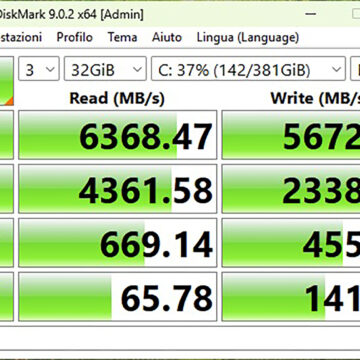
Task: Click the write result starting with 2338
Action: click(x=291, y=189)
